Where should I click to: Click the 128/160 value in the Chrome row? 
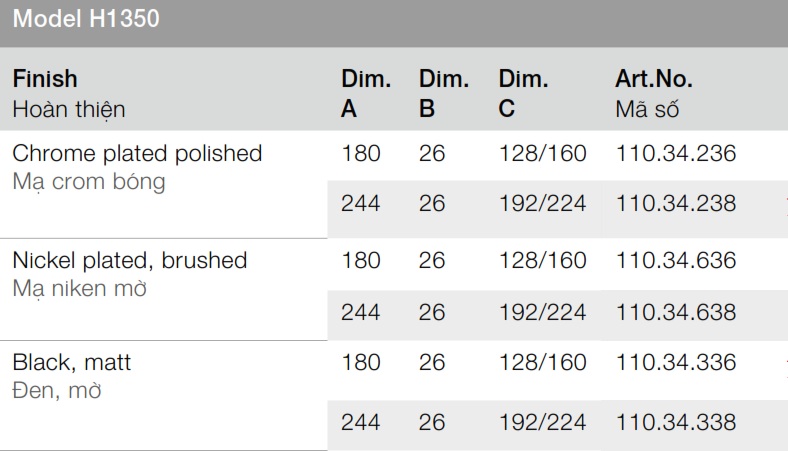click(x=542, y=154)
